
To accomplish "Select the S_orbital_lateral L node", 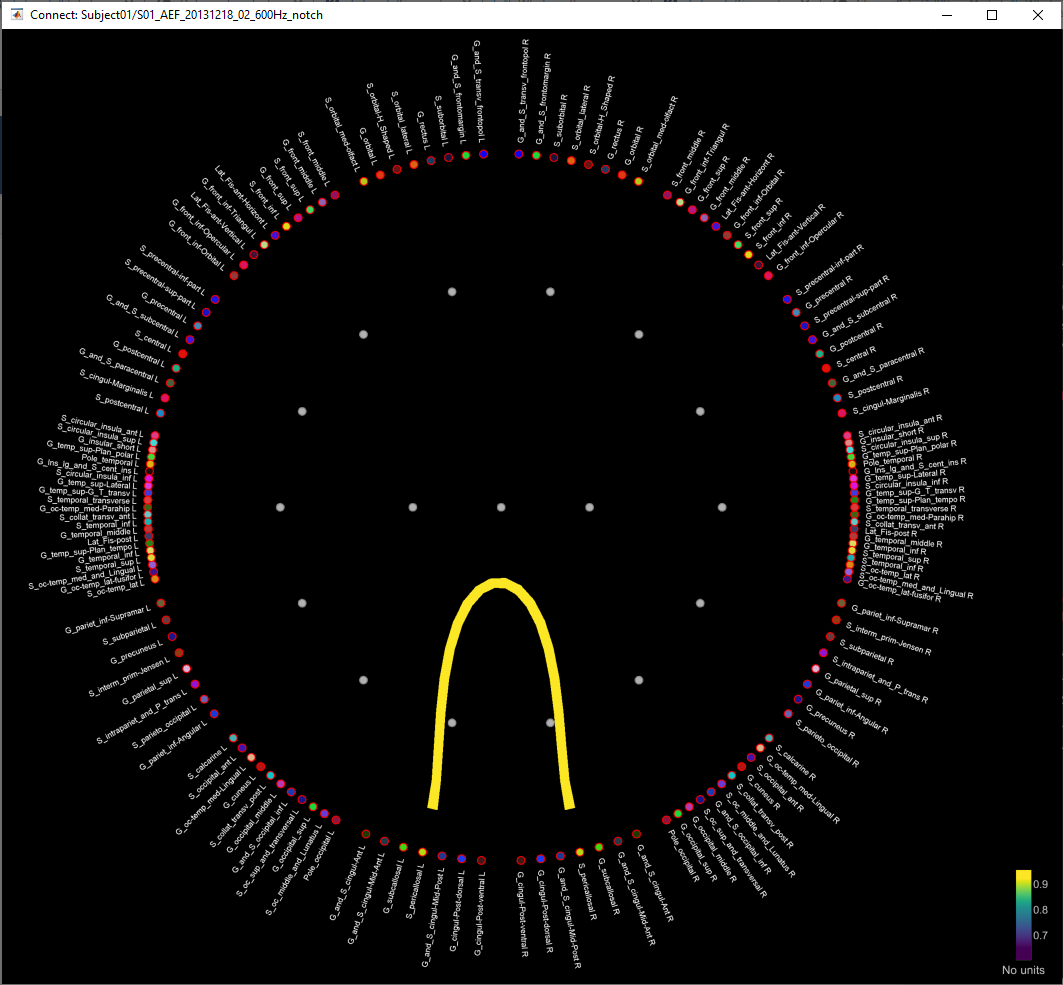I will (414, 165).
